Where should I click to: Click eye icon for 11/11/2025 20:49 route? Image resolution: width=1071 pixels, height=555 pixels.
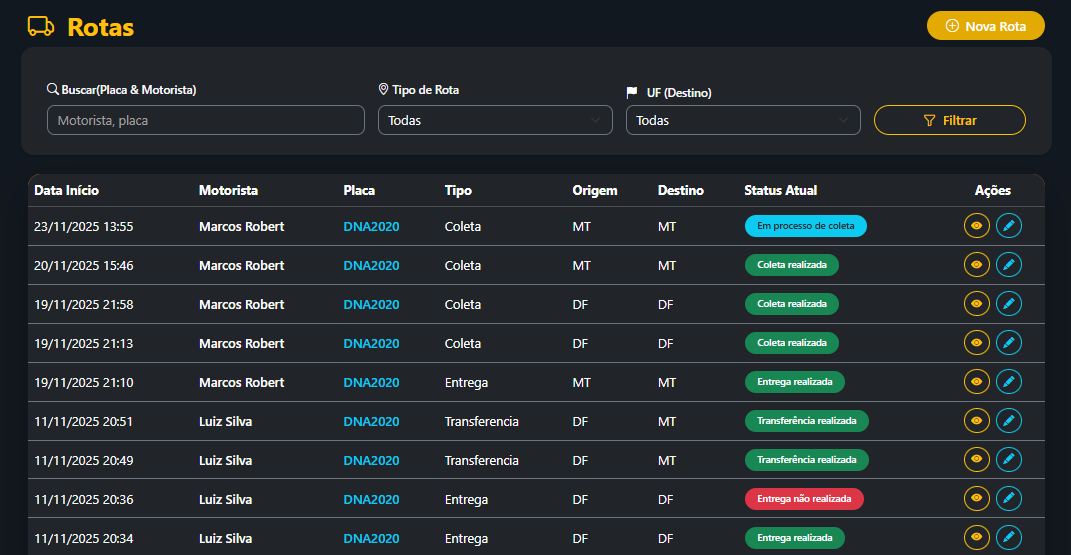(976, 460)
